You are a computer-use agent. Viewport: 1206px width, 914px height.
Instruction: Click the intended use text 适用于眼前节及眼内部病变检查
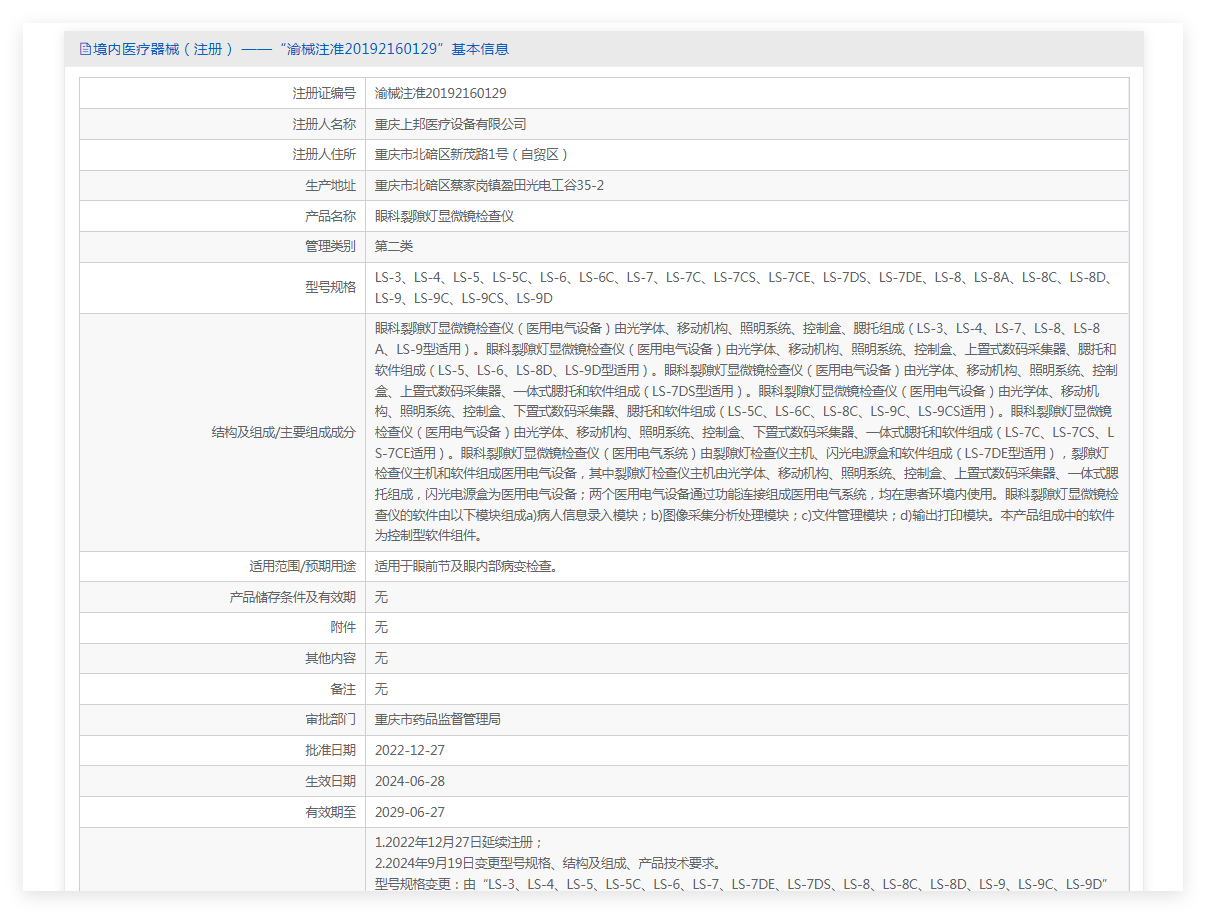click(x=466, y=567)
